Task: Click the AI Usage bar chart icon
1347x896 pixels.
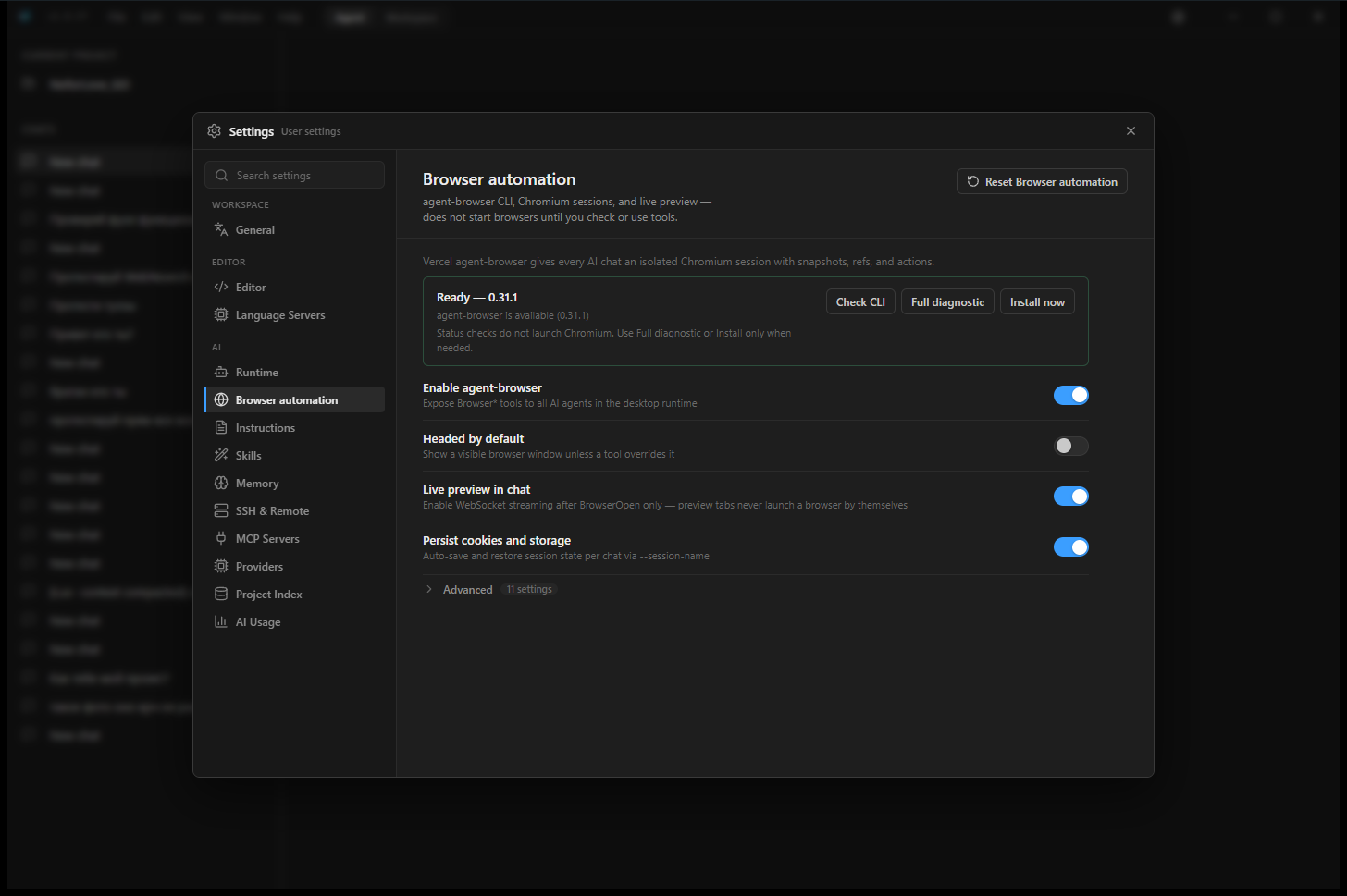Action: (221, 622)
